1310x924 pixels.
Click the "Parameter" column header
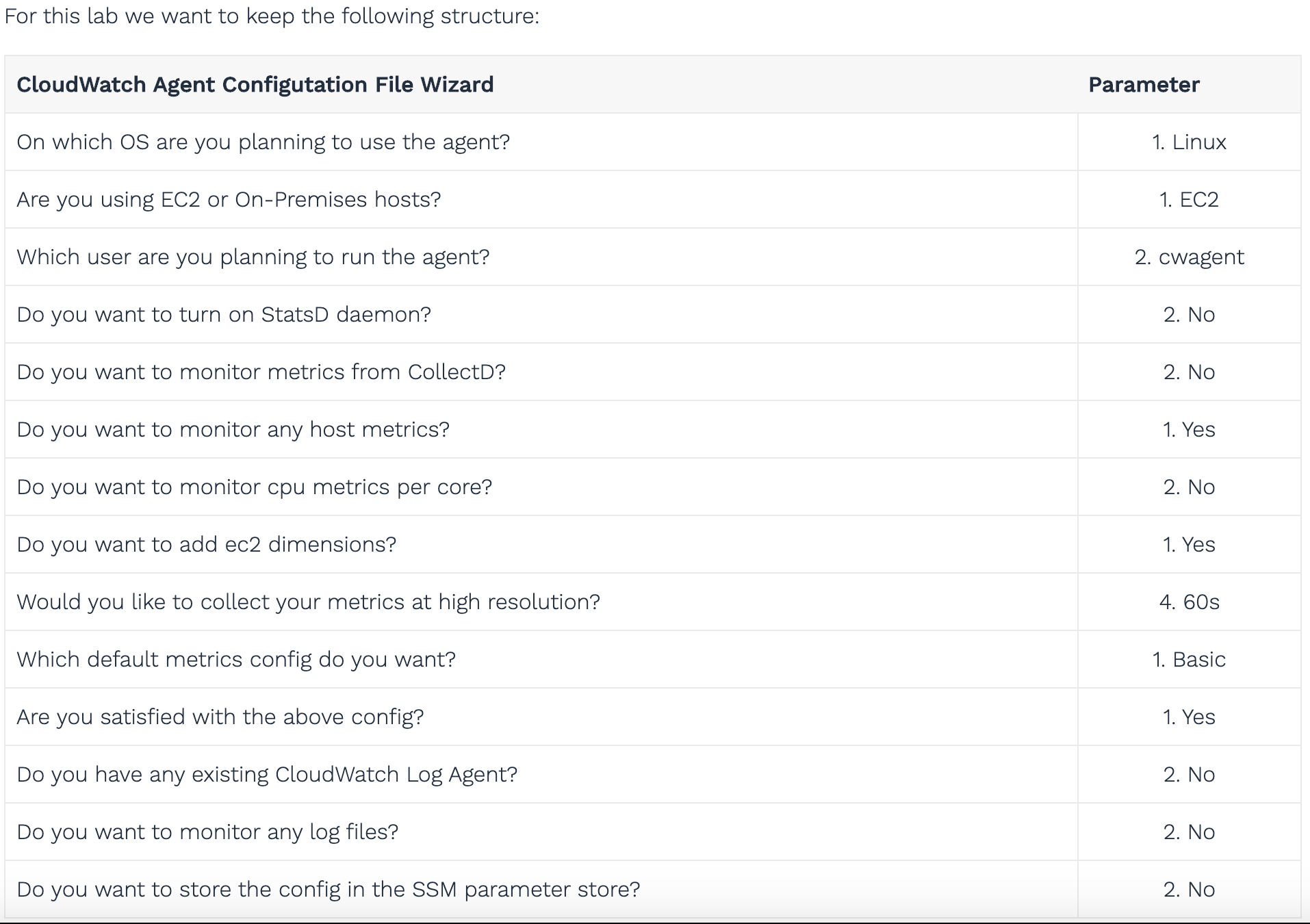(1144, 85)
